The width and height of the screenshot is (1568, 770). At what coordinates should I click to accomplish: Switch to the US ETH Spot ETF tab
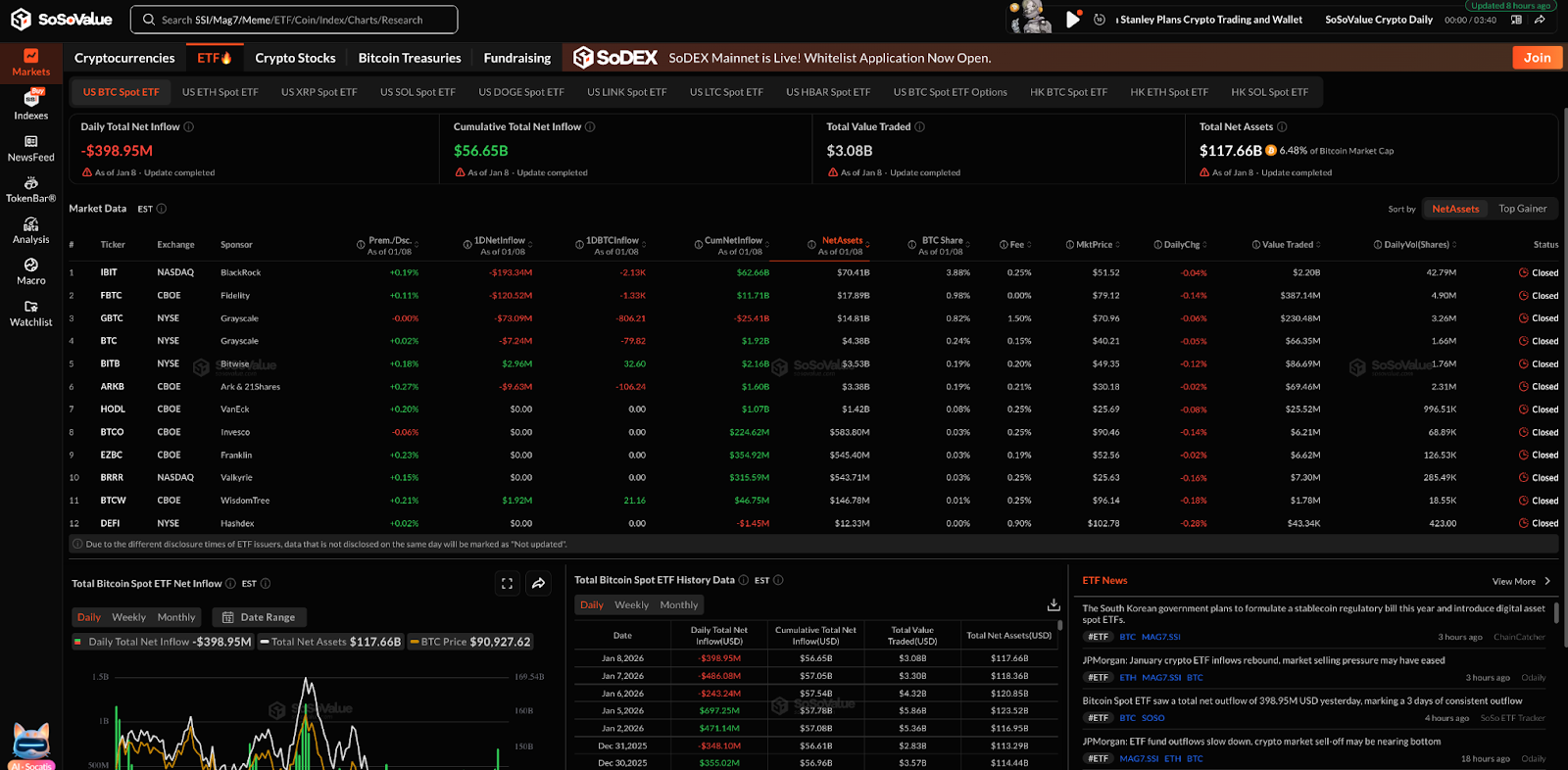tap(220, 92)
